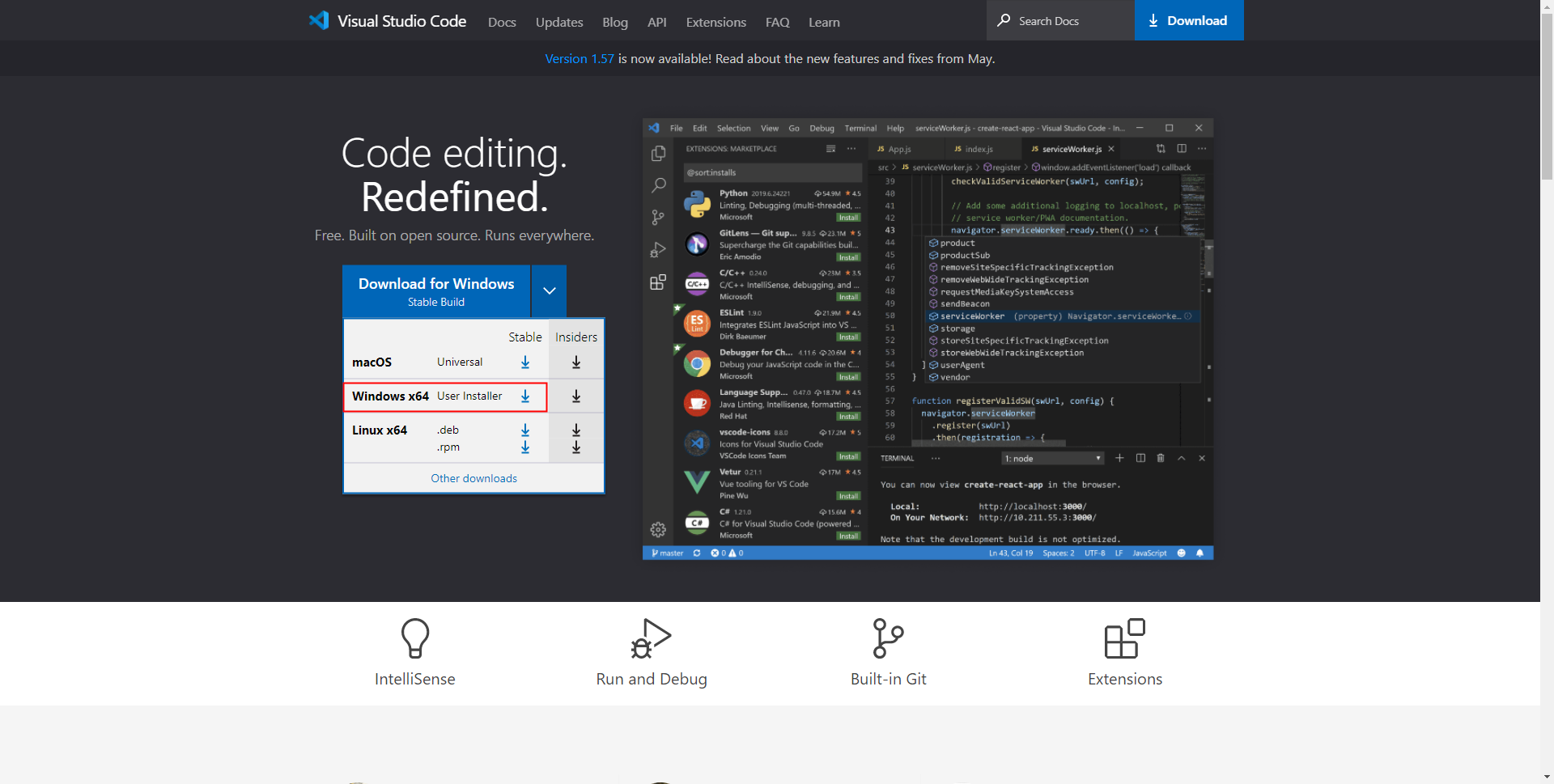Click the IntelliSense lightbulb icon
The height and width of the screenshot is (784, 1554).
415,638
